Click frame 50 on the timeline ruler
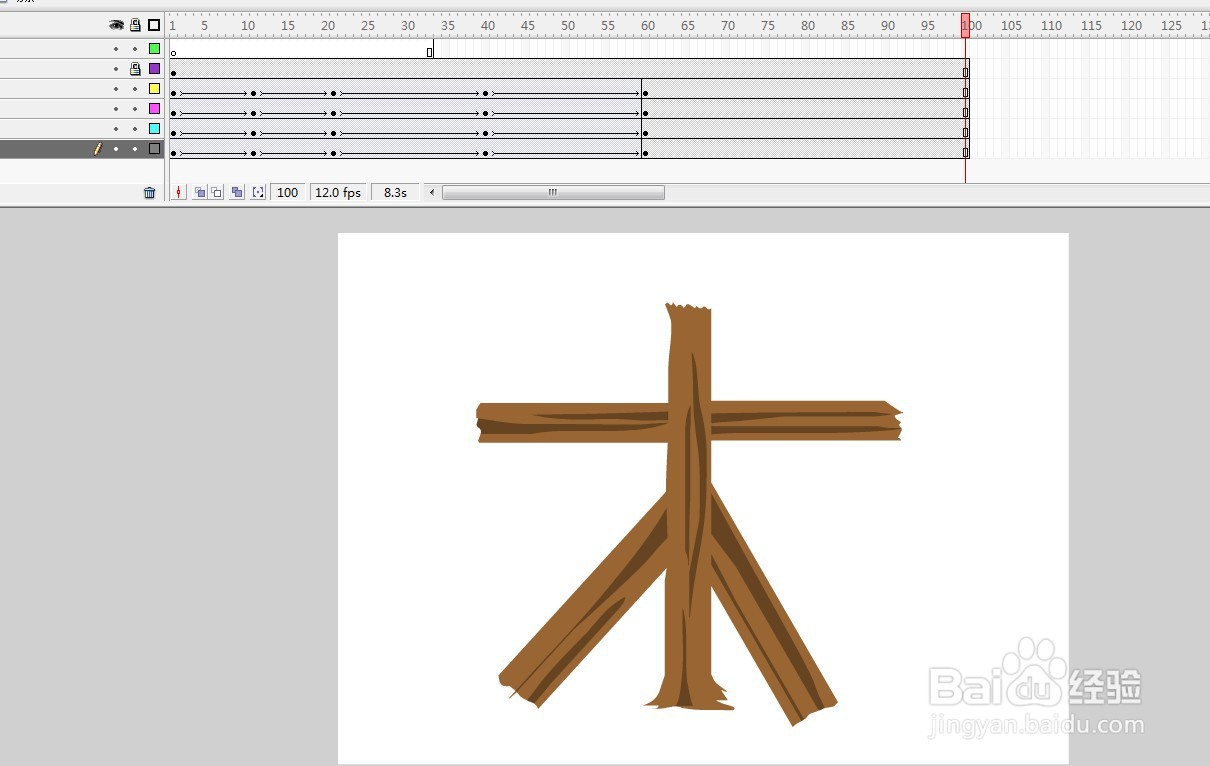1210x766 pixels. [567, 26]
